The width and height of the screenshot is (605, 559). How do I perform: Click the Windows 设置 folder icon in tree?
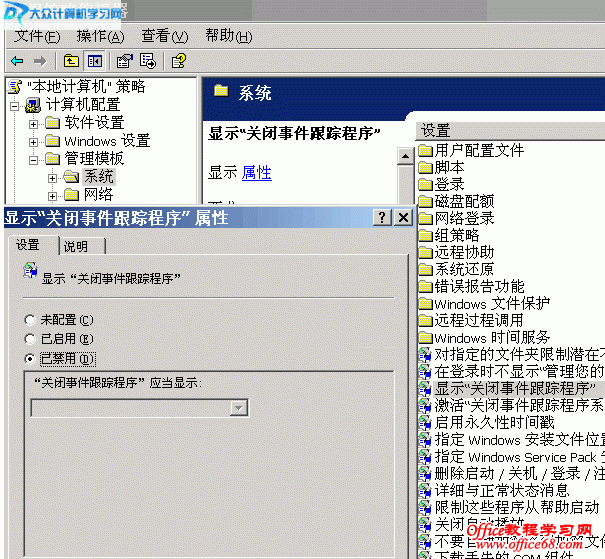point(52,141)
